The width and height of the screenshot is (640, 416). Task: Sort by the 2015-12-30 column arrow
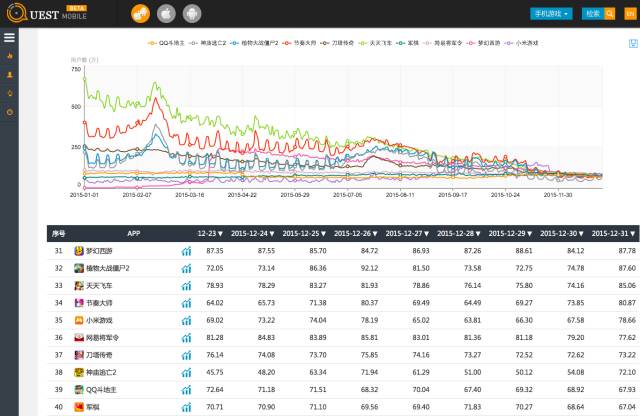581,234
